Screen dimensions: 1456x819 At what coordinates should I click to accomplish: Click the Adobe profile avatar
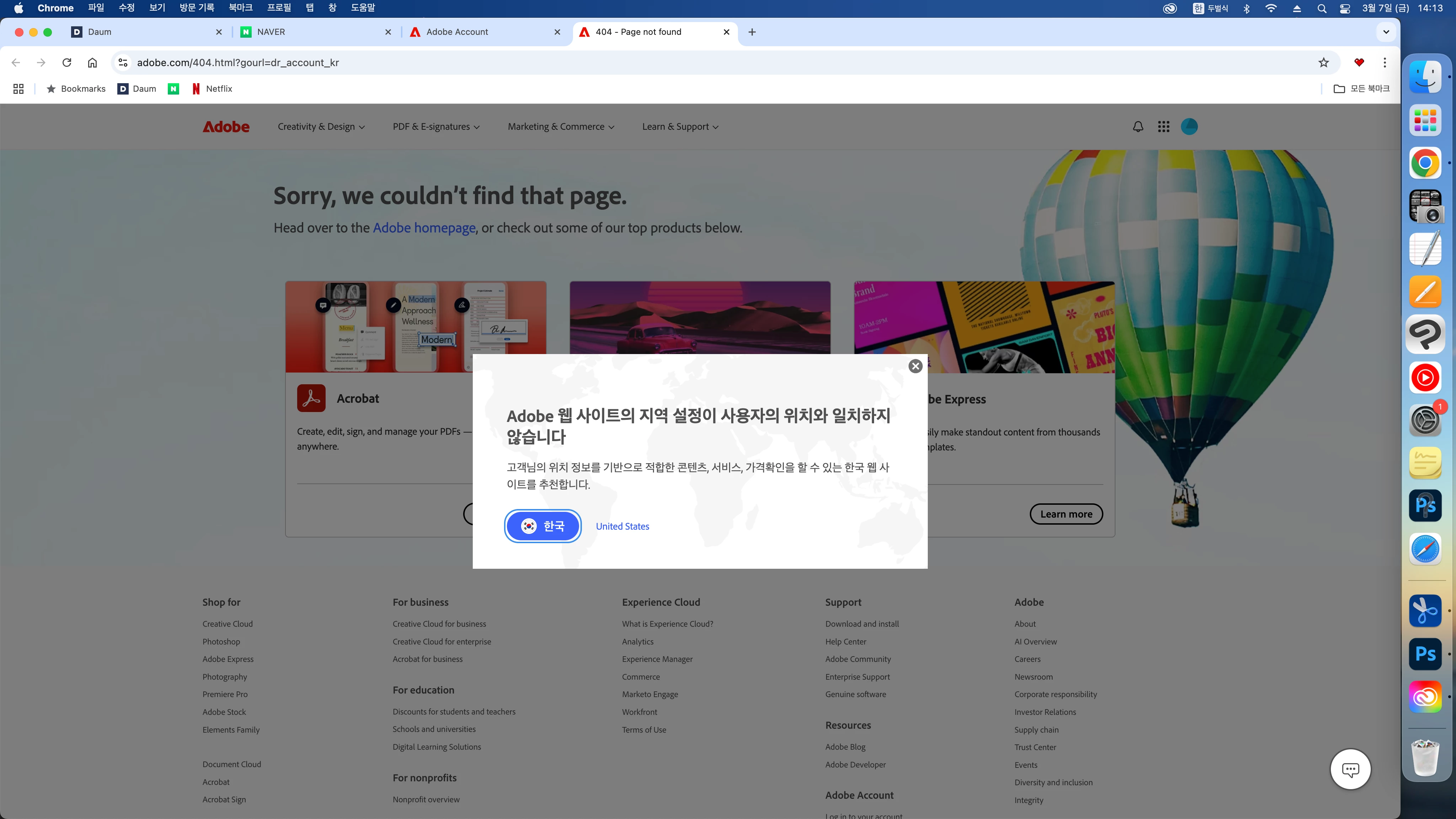[x=1189, y=127]
